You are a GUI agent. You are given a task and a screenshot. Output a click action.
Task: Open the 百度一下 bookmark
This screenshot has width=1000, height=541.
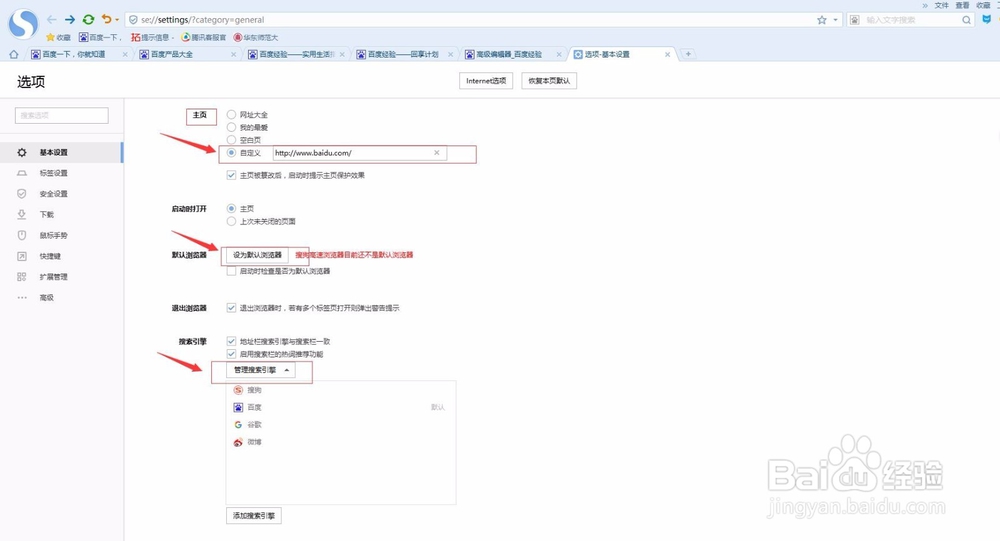[99, 38]
